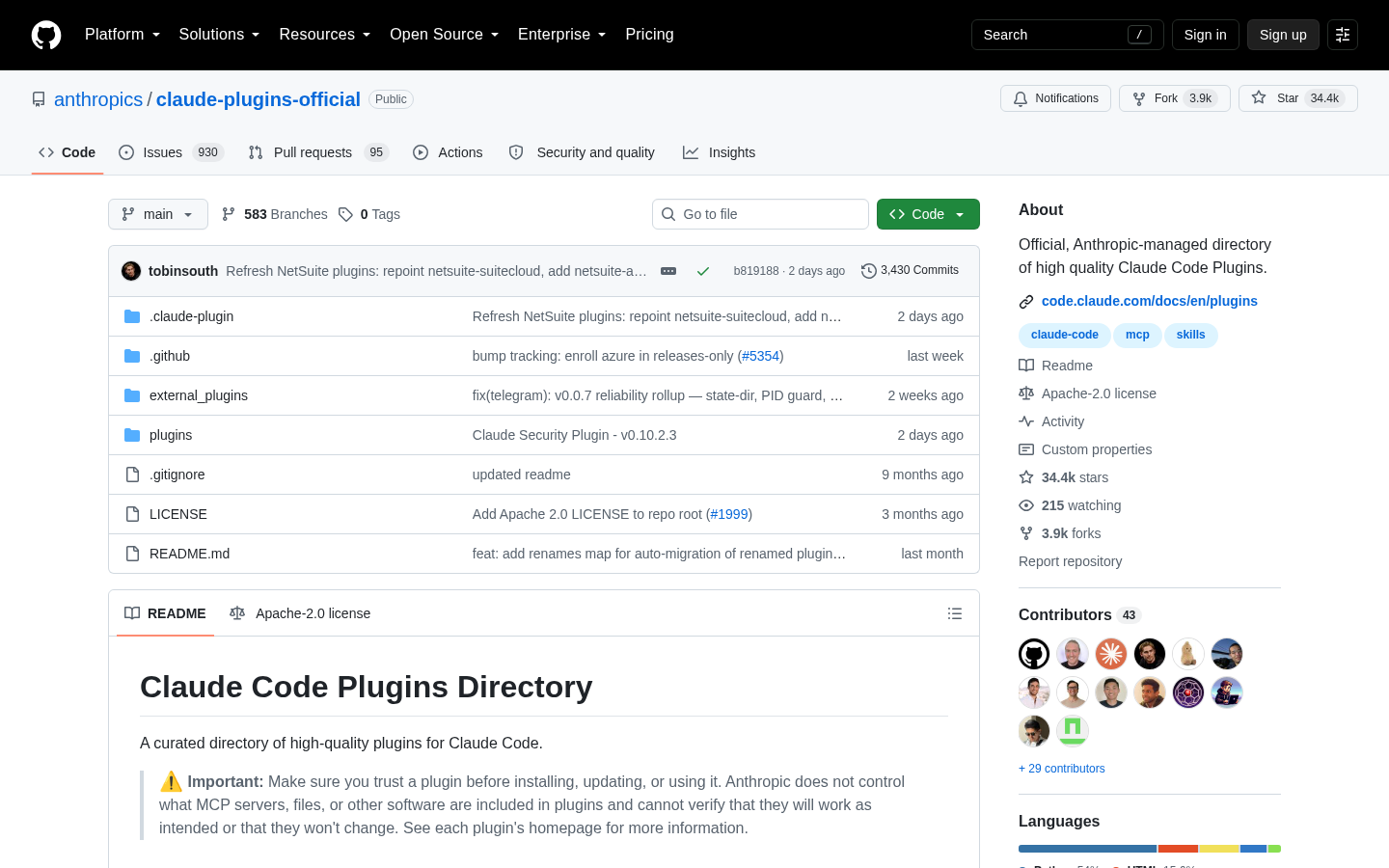View the 215 watching link
This screenshot has height=868, width=1389.
pyautogui.click(x=1071, y=505)
